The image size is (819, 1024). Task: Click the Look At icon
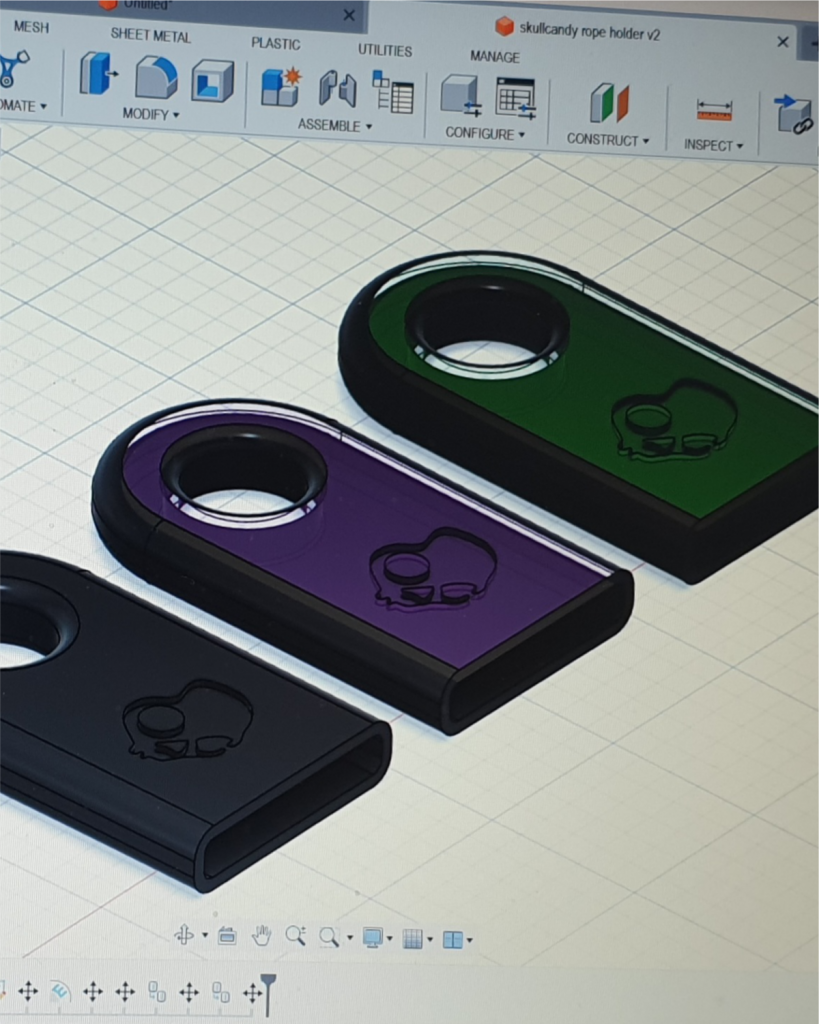(227, 936)
